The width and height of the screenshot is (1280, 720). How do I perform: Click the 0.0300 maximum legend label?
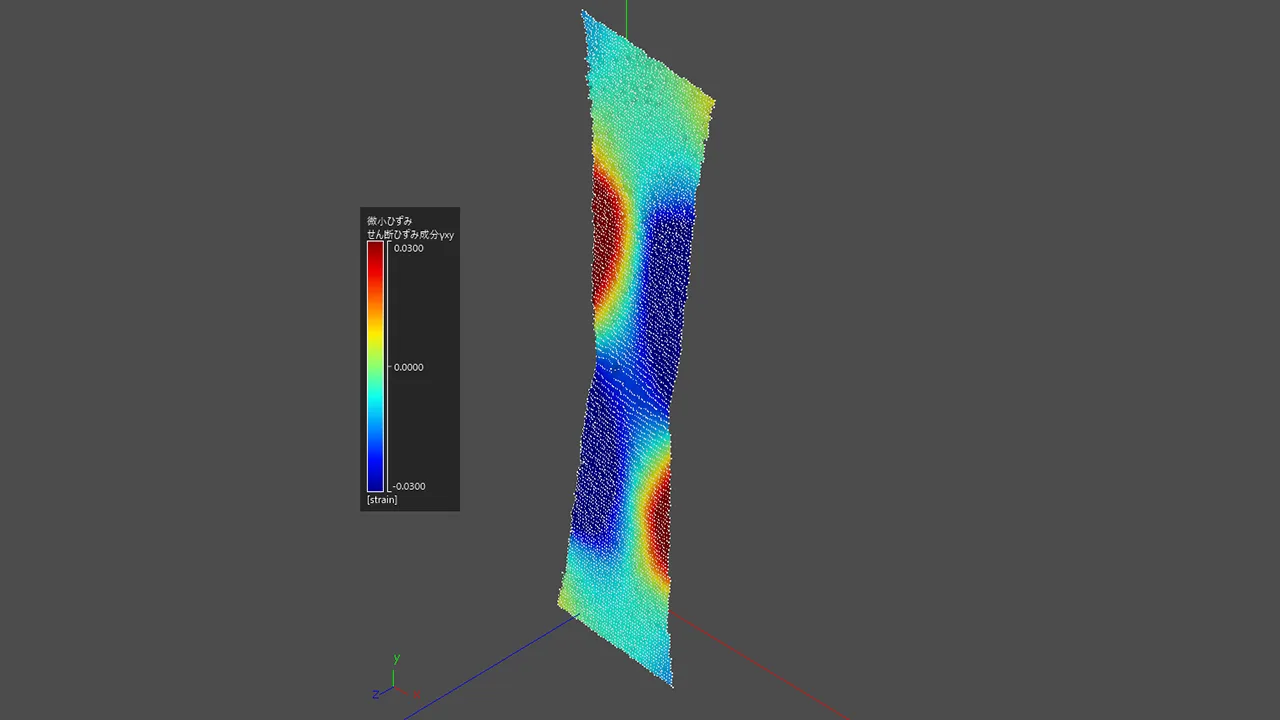coord(408,248)
